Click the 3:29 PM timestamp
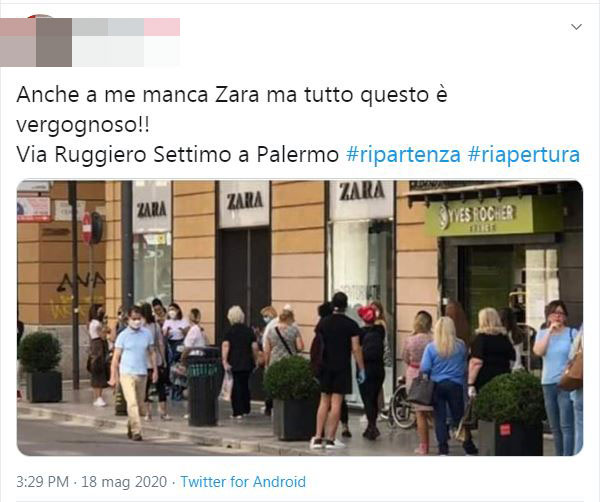600x502 pixels. (42, 482)
